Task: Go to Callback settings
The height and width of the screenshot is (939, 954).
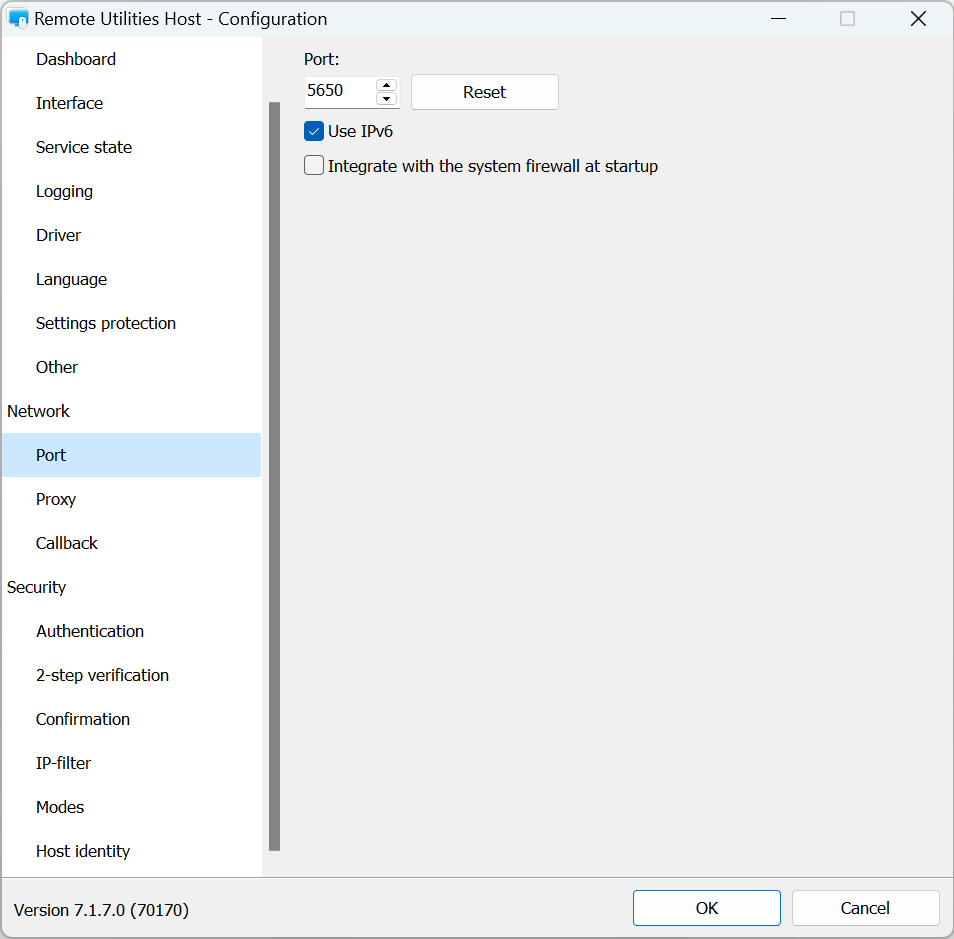Action: click(x=131, y=543)
